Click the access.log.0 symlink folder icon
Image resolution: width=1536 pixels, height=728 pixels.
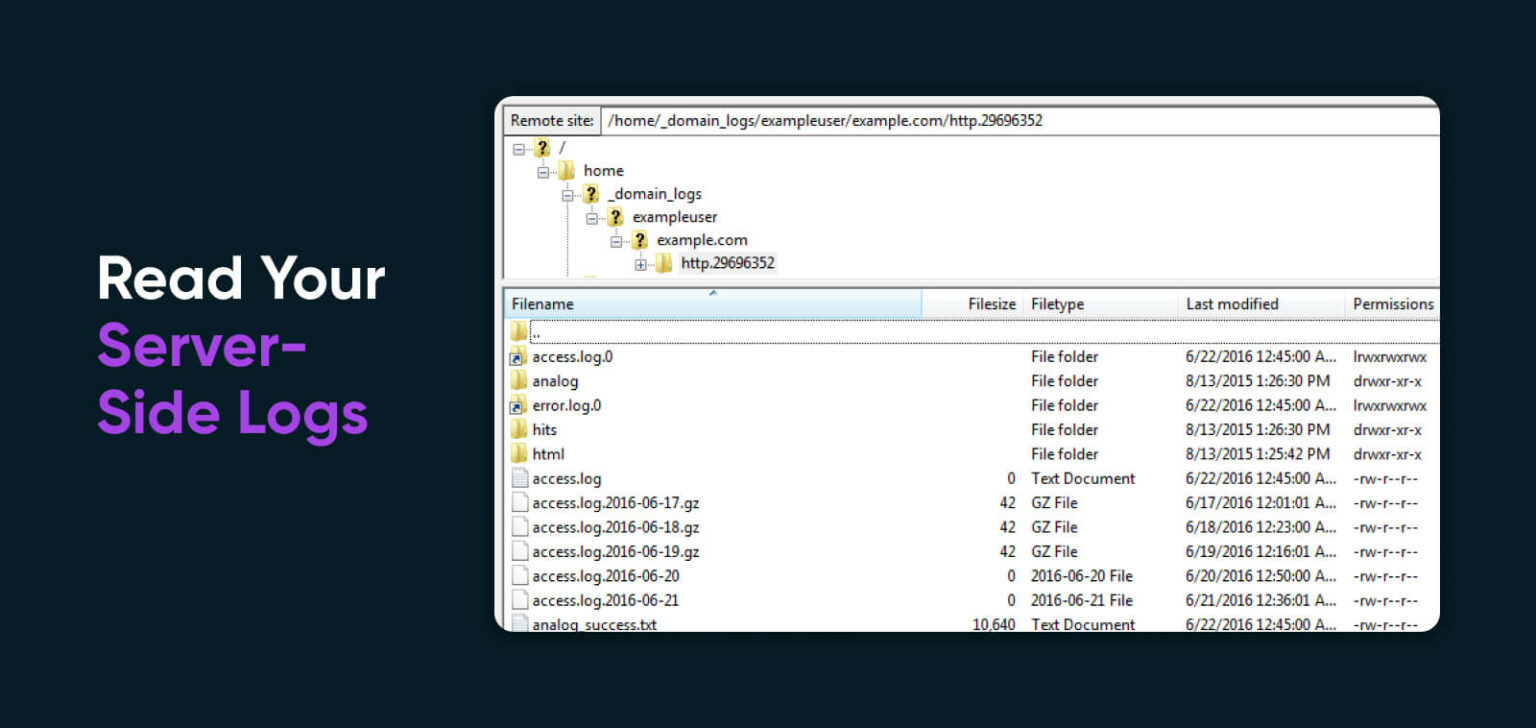(517, 357)
